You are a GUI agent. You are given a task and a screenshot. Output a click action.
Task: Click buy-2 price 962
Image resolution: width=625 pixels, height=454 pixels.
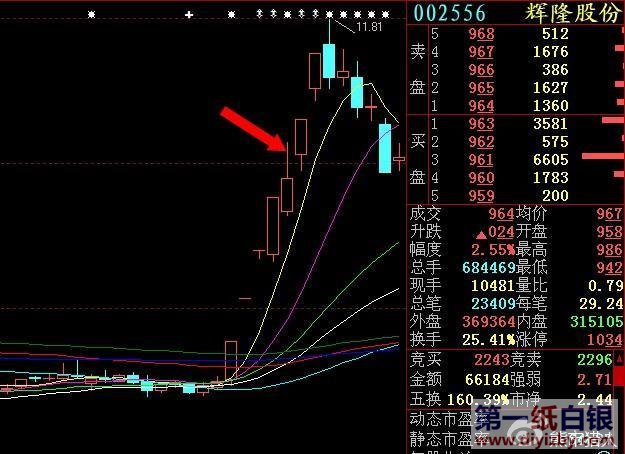[x=482, y=142]
